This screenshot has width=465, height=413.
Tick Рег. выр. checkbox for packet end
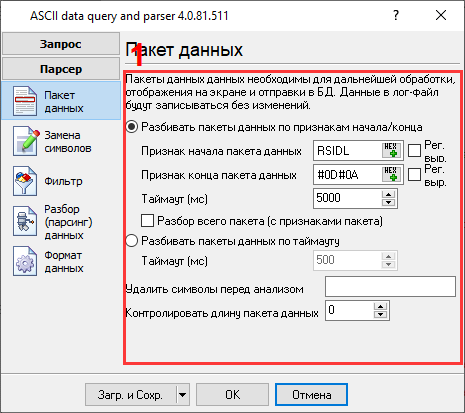[414, 174]
